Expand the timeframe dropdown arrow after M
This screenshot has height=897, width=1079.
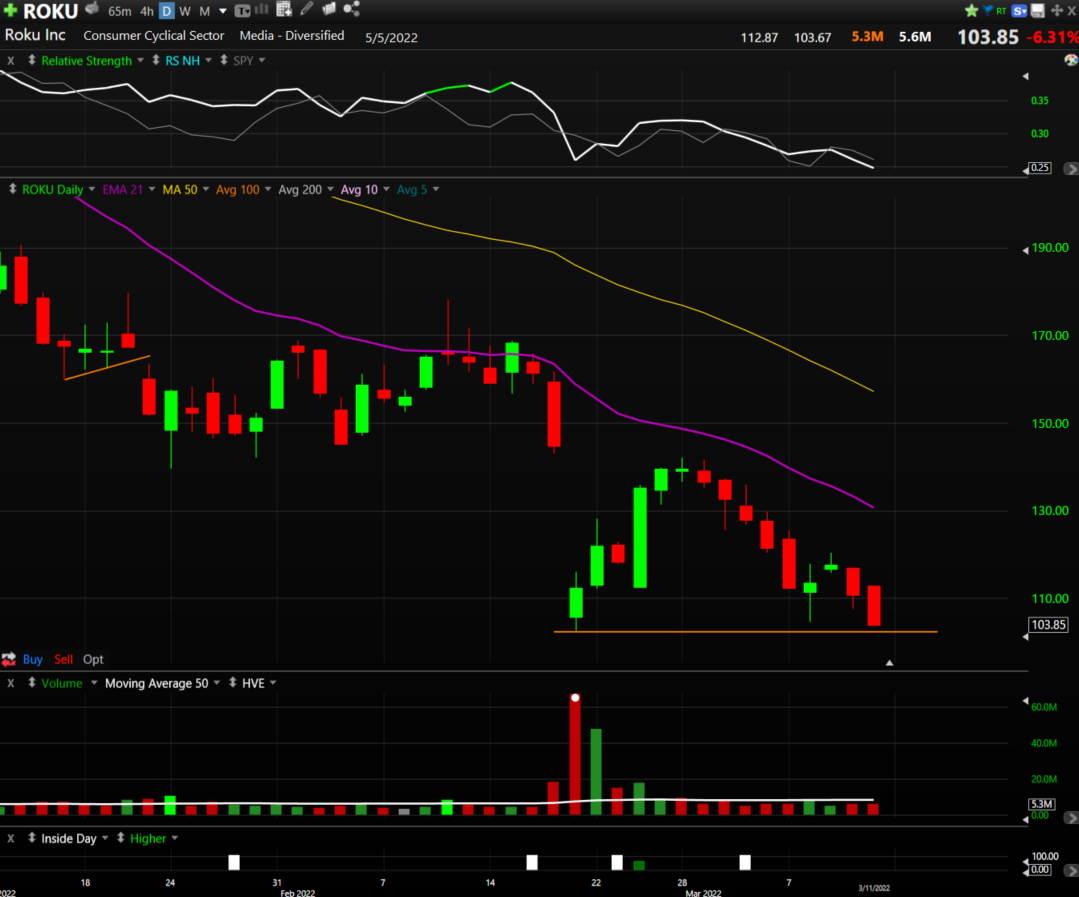coord(223,11)
